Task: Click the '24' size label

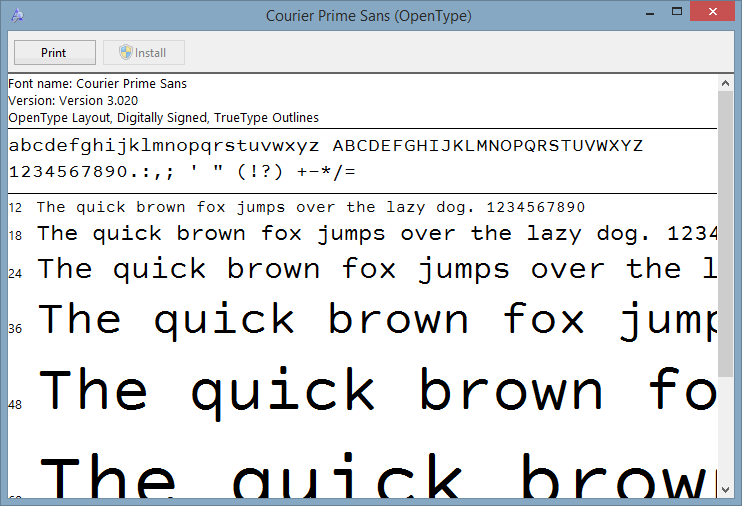Action: pyautogui.click(x=15, y=274)
